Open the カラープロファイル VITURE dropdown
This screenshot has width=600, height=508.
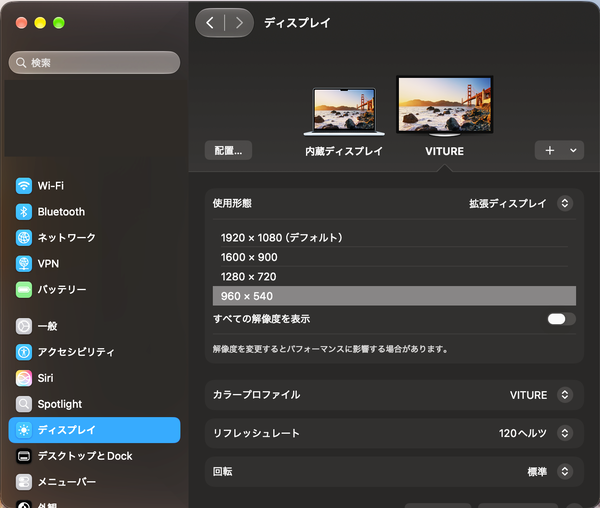coord(565,395)
